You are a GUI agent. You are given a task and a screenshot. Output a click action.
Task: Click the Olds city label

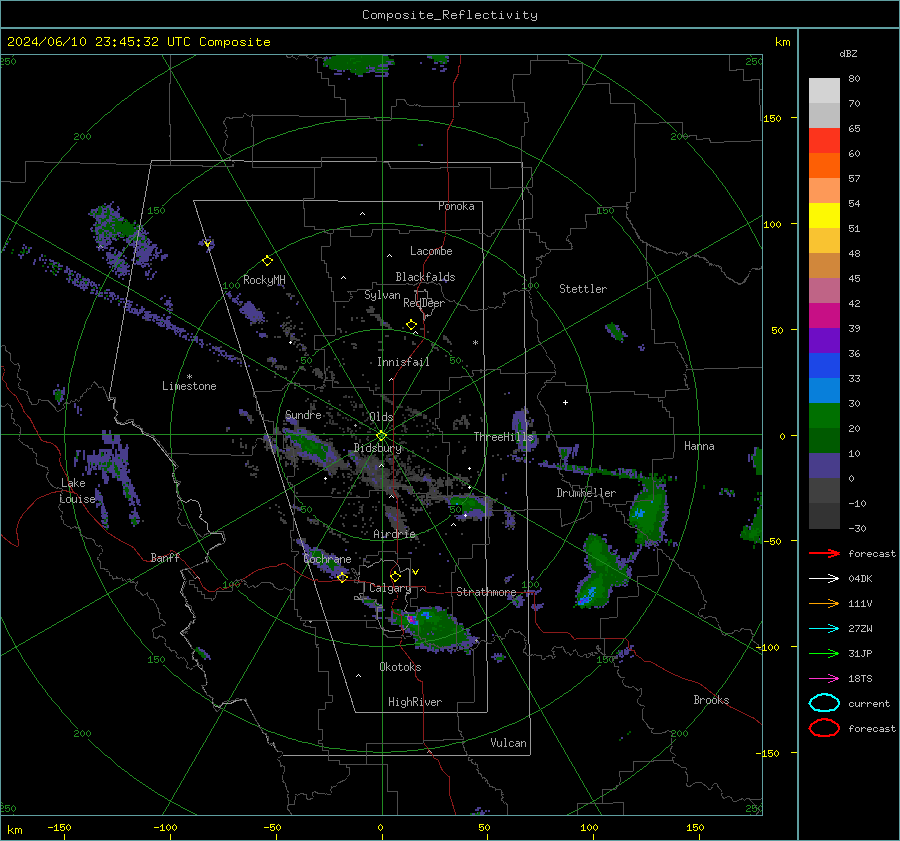tap(381, 417)
